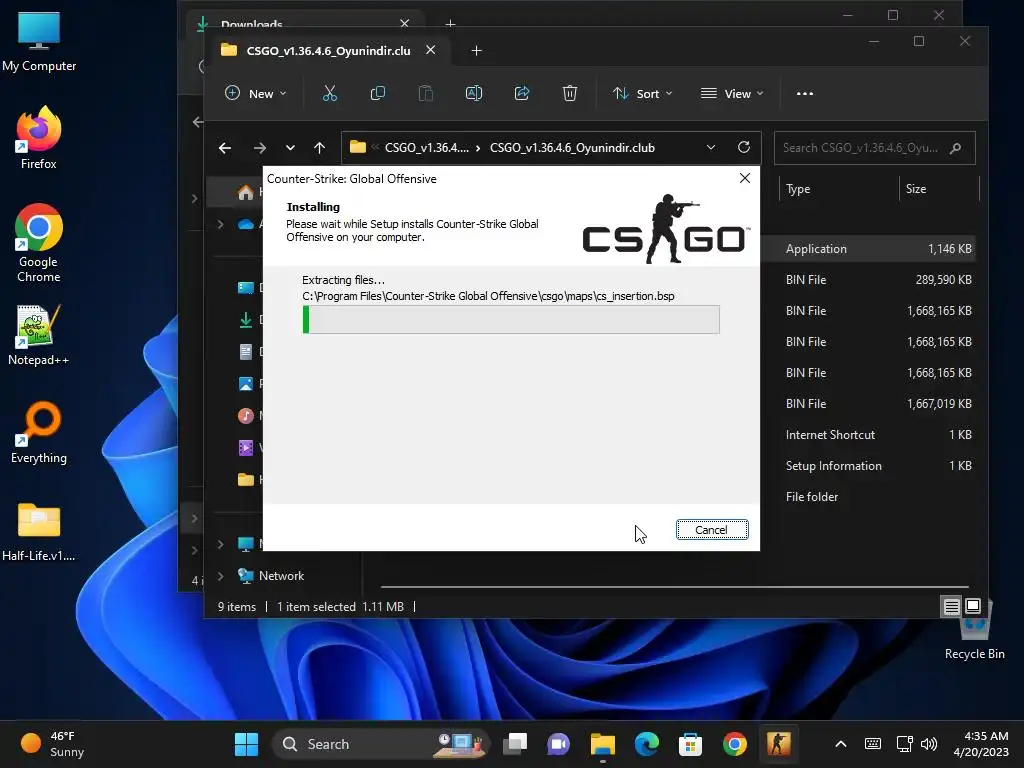Viewport: 1024px width, 768px height.
Task: Go back with the Explorer back arrow
Action: coord(225,148)
